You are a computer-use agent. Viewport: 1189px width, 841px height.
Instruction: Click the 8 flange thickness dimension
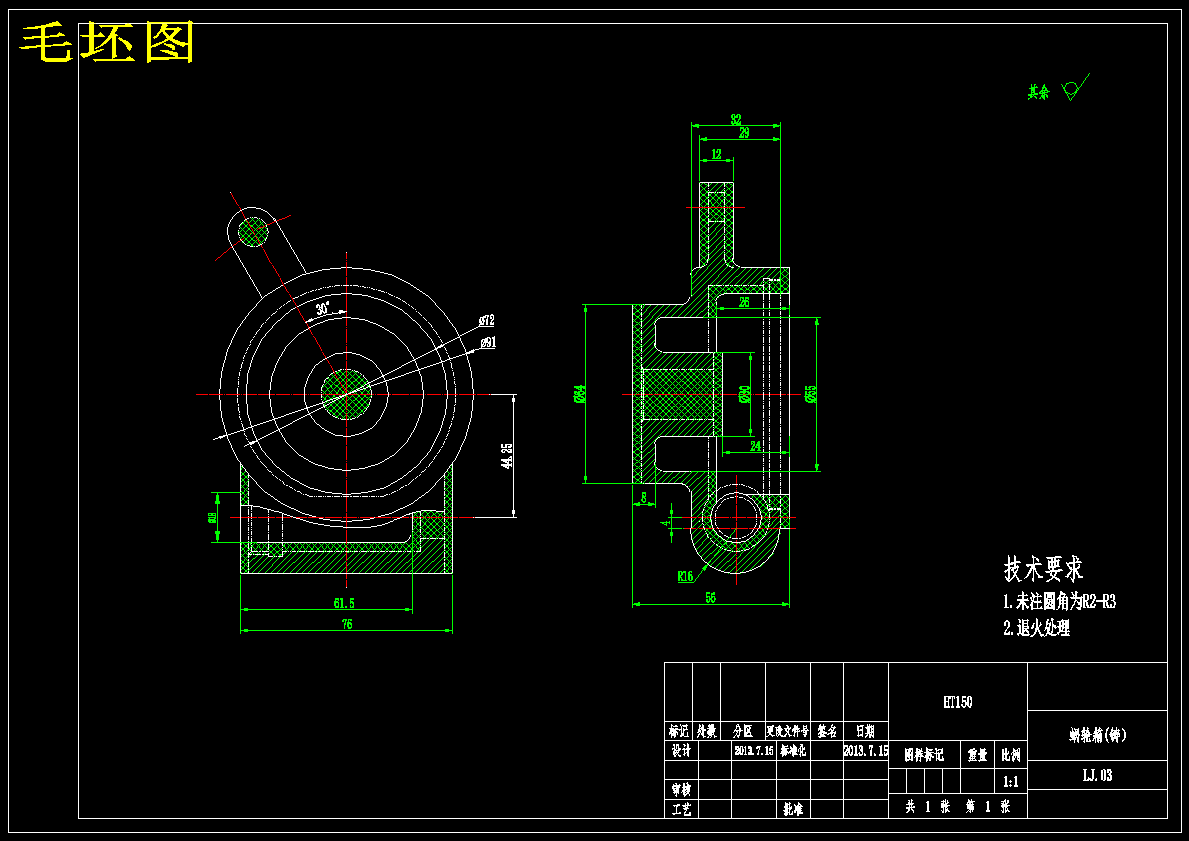(644, 497)
